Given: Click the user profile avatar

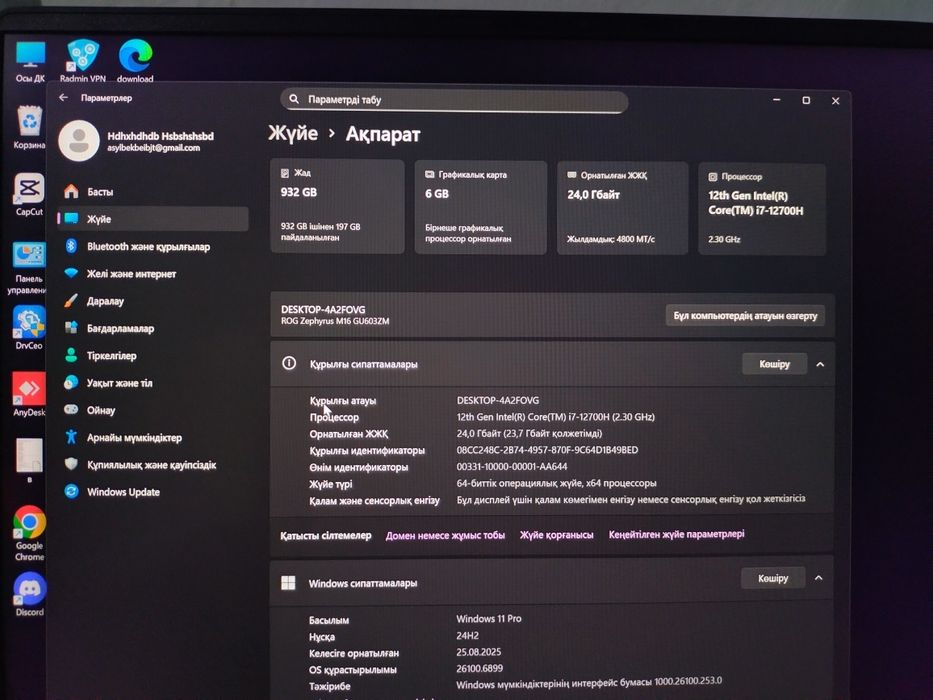Looking at the screenshot, I should coord(79,141).
